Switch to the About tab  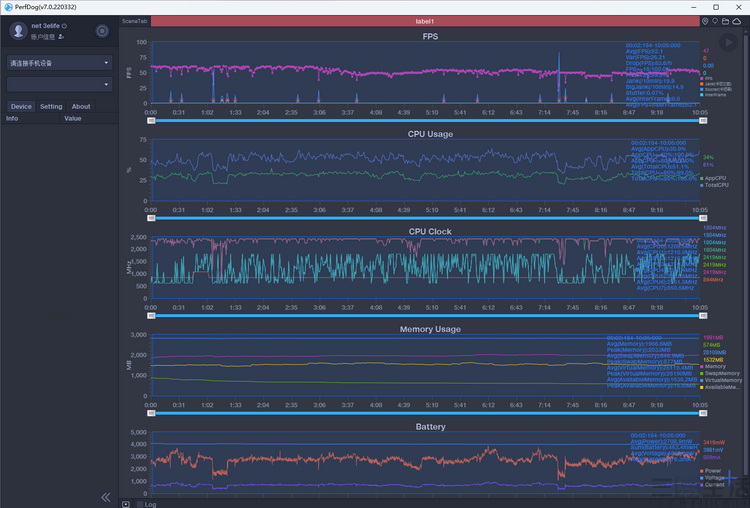[x=81, y=106]
